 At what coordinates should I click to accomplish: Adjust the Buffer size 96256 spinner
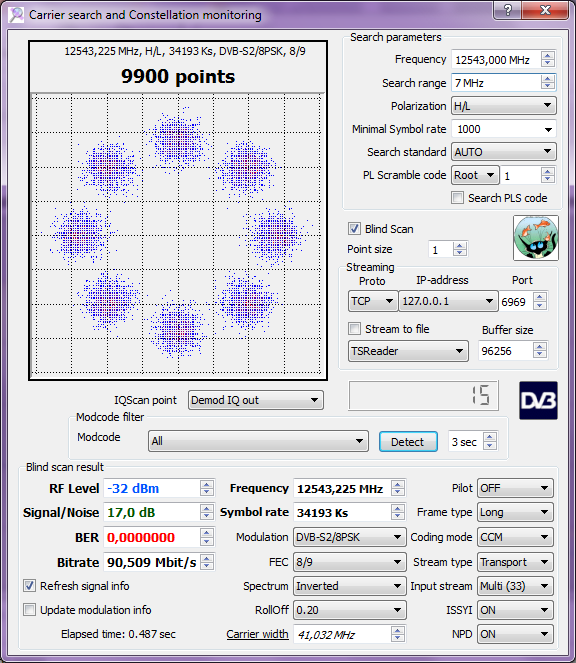tap(540, 351)
